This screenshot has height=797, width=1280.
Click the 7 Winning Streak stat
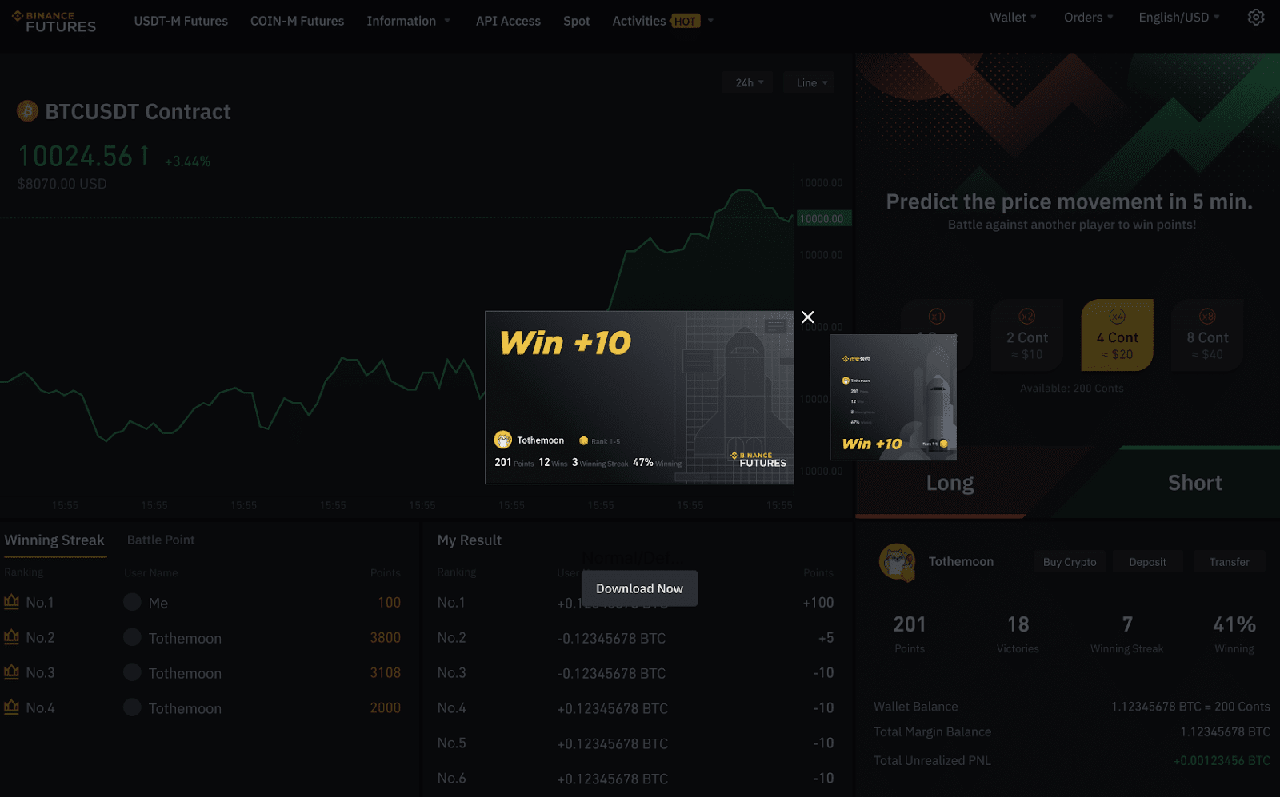pos(1127,633)
